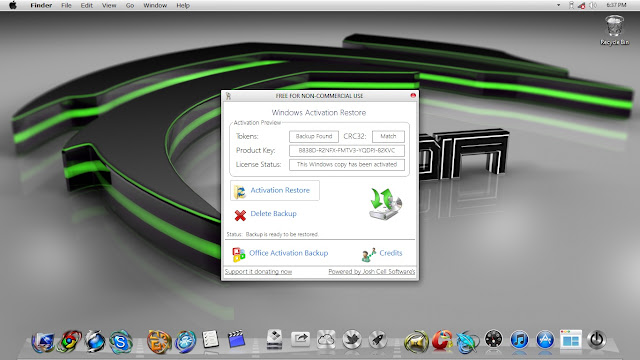
Task: Click the Tokens 'Backup Found' field
Action: click(314, 136)
